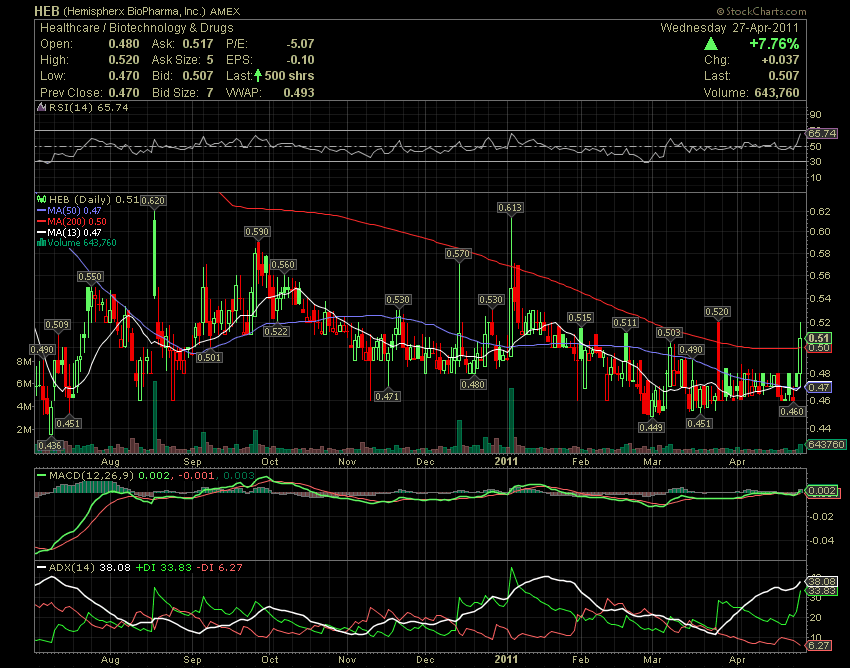Viewport: 850px width, 668px height.
Task: Select the Healthcare / Biotechnology & Drugs sector text
Action: [x=137, y=28]
